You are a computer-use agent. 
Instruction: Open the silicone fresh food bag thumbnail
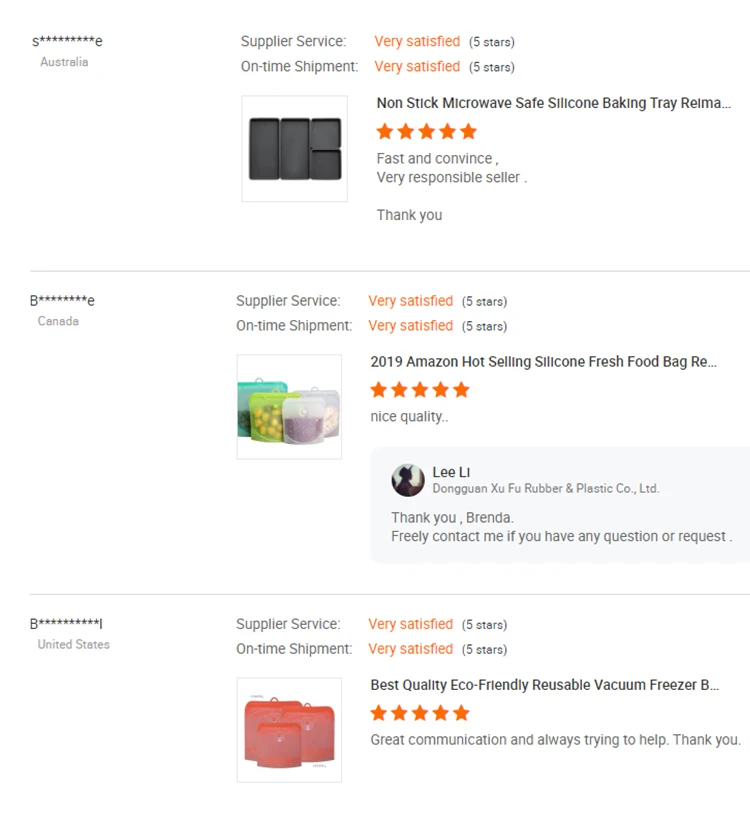pos(289,407)
